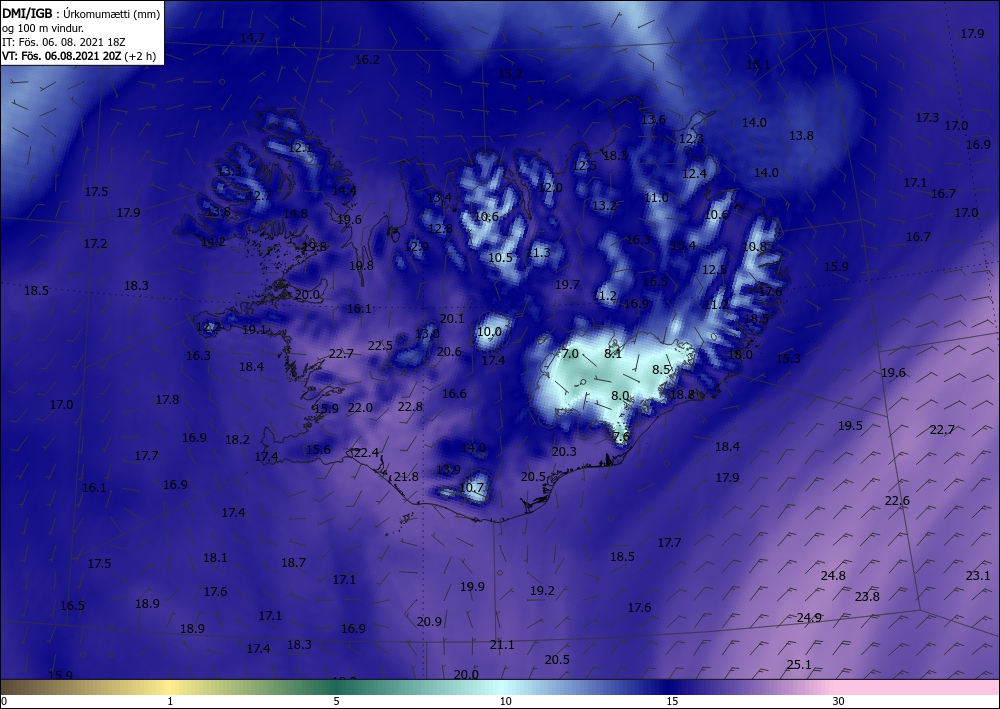This screenshot has height=709, width=1000.
Task: Click the map value 7.0 on the glacier
Action: [x=570, y=353]
